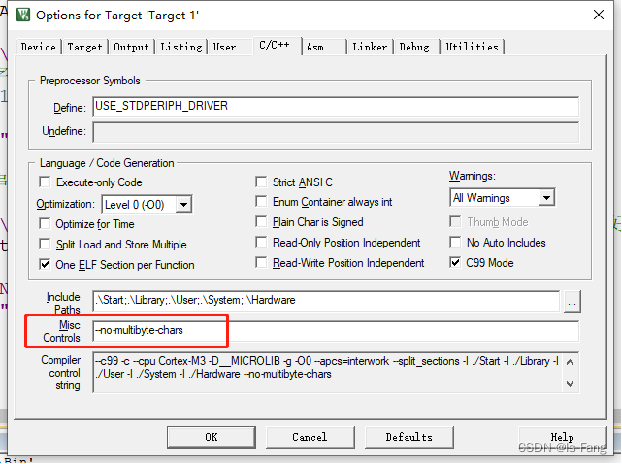Toggle Split Load and Store Multiple
The width and height of the screenshot is (622, 464).
coord(45,244)
